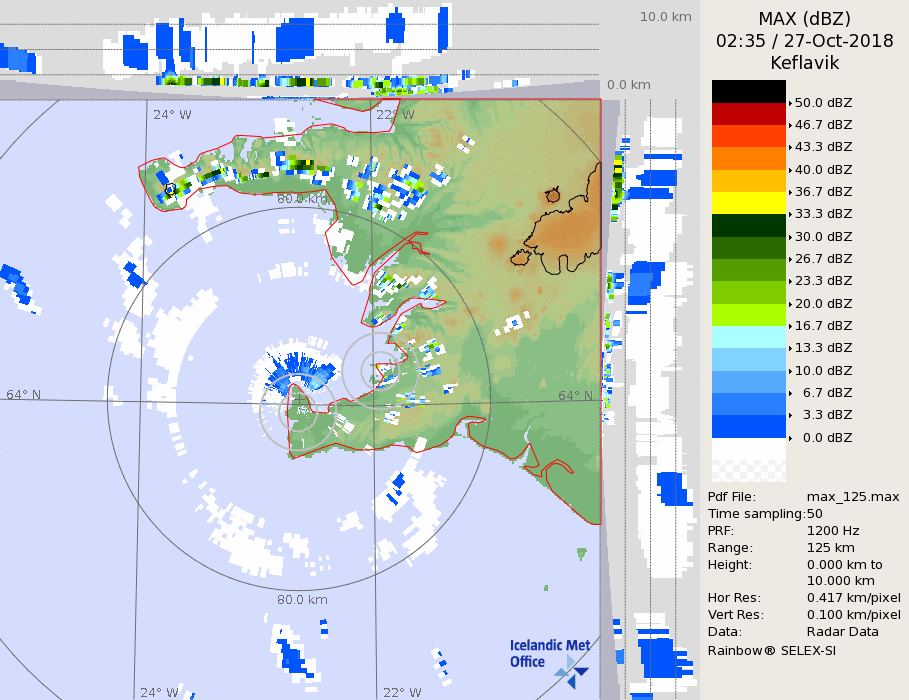This screenshot has height=700, width=909.
Task: Pick the dark green 30.0 dBZ legend swatch
Action: tap(748, 225)
